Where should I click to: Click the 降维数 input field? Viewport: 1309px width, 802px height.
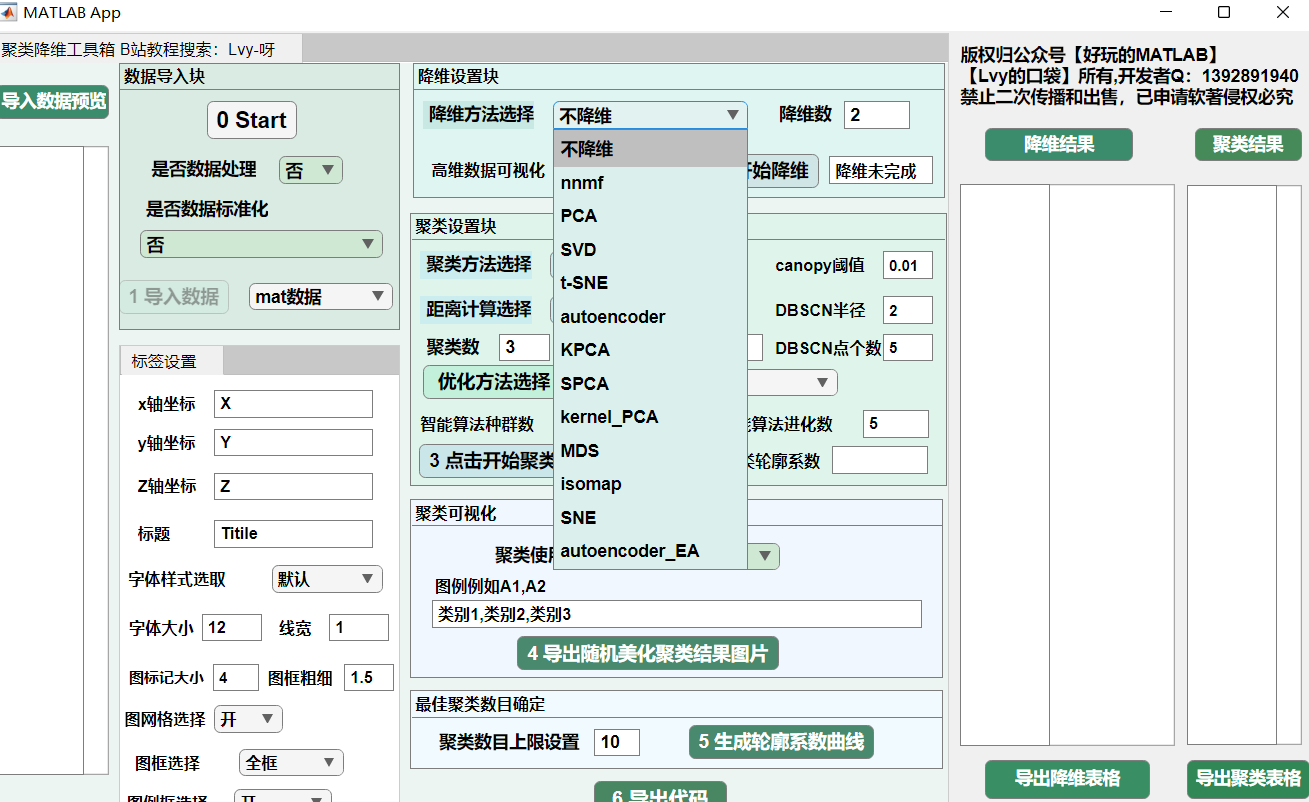point(876,115)
